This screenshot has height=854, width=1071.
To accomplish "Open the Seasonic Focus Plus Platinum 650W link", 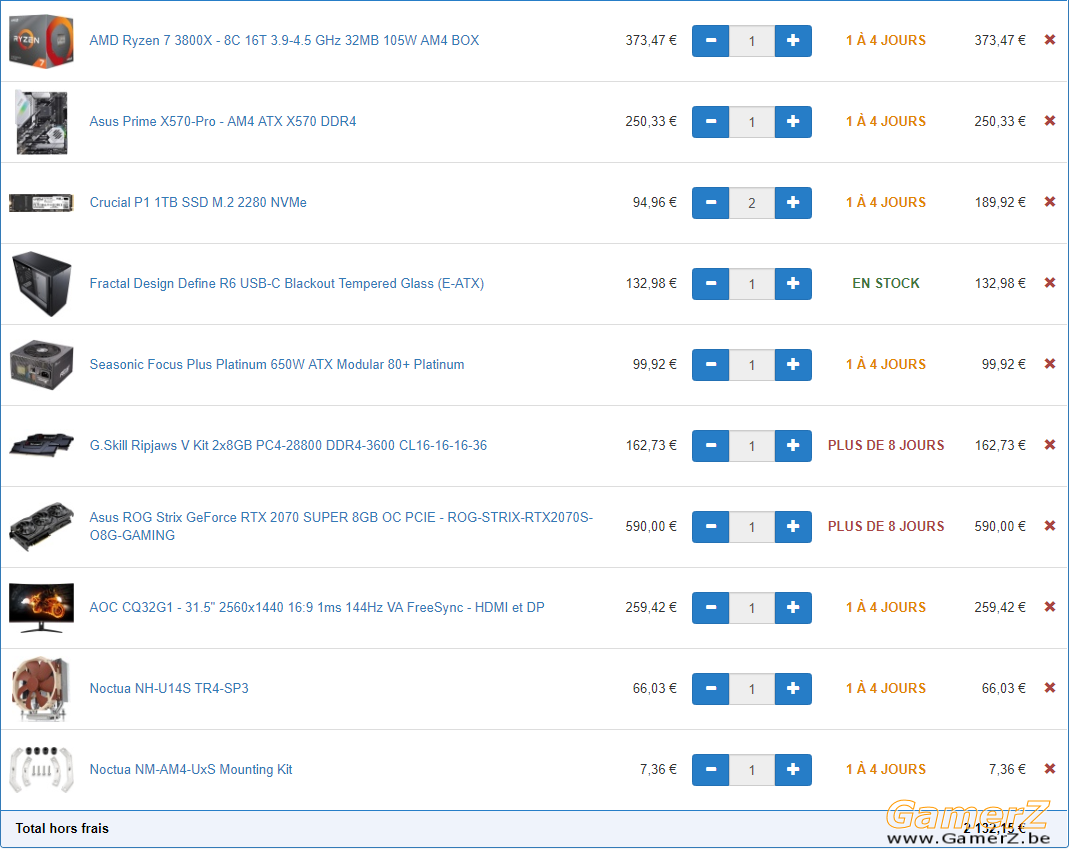I will [x=277, y=364].
